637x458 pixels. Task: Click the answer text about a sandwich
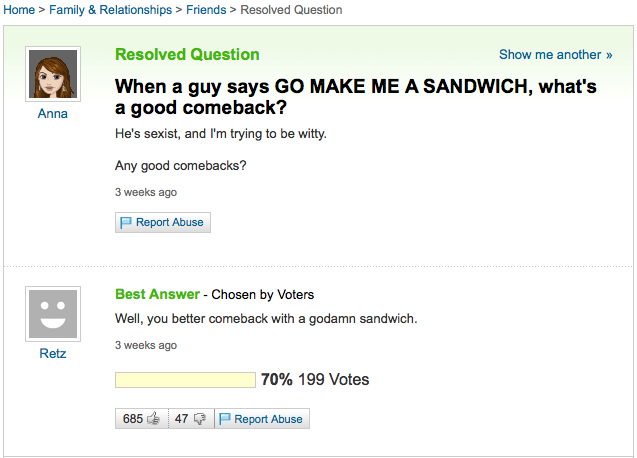(266, 319)
